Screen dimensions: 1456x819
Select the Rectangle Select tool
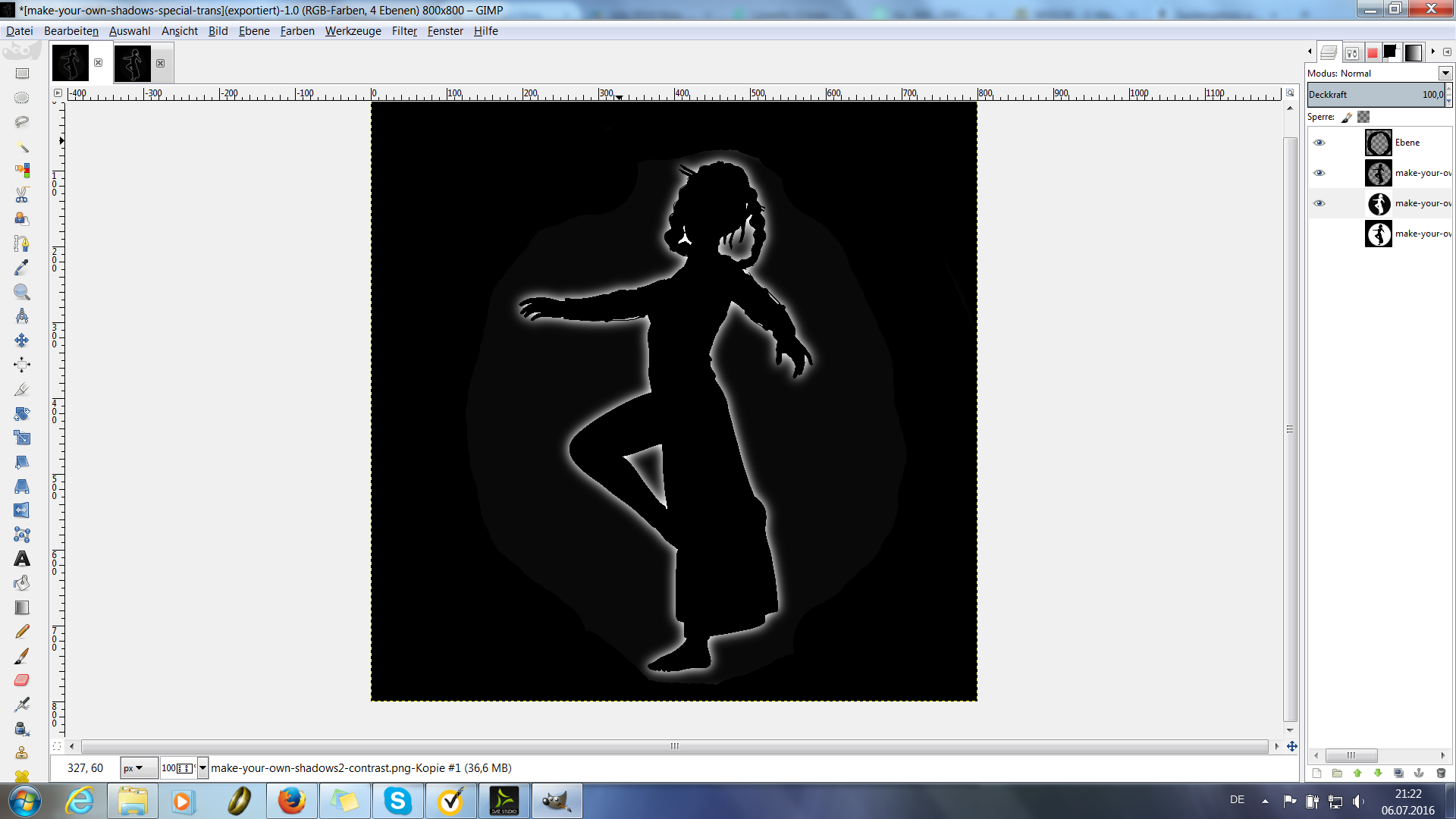(x=22, y=74)
